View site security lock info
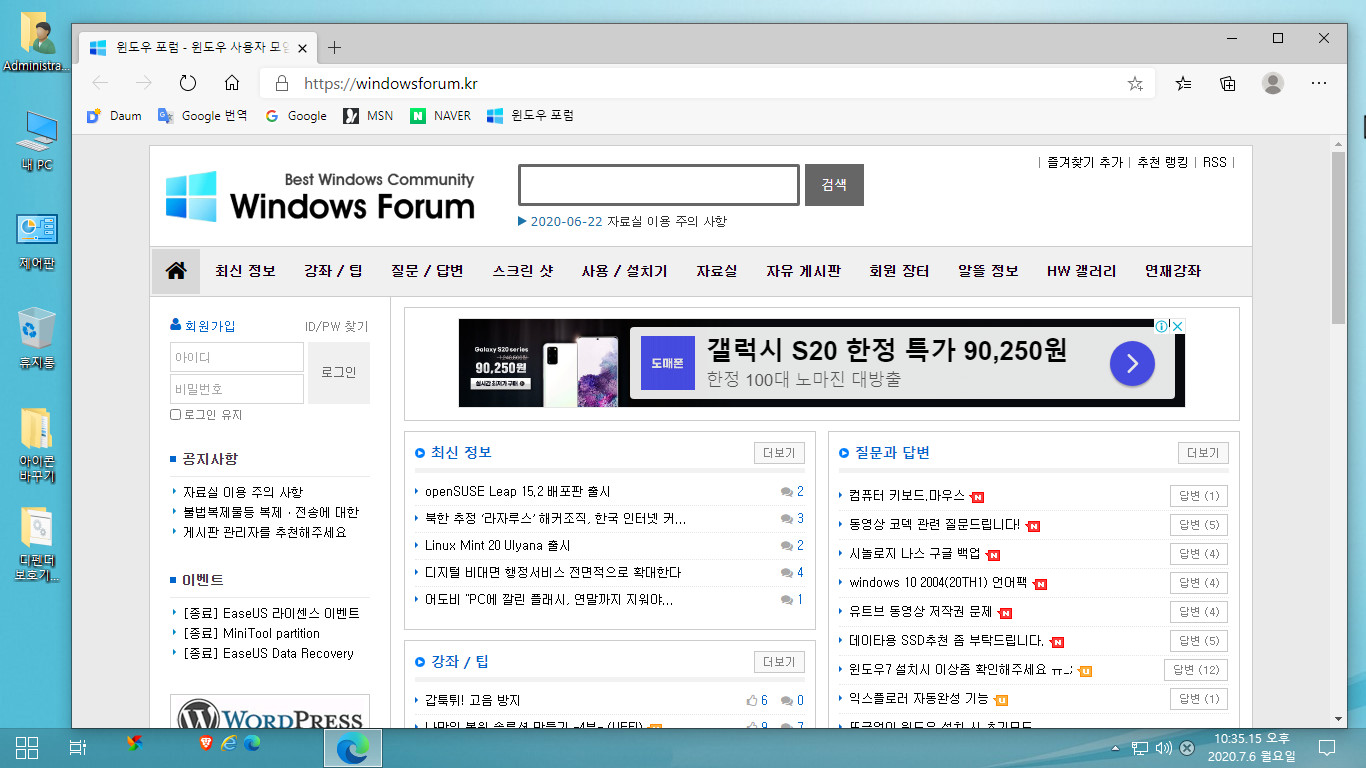This screenshot has width=1366, height=768. (282, 84)
